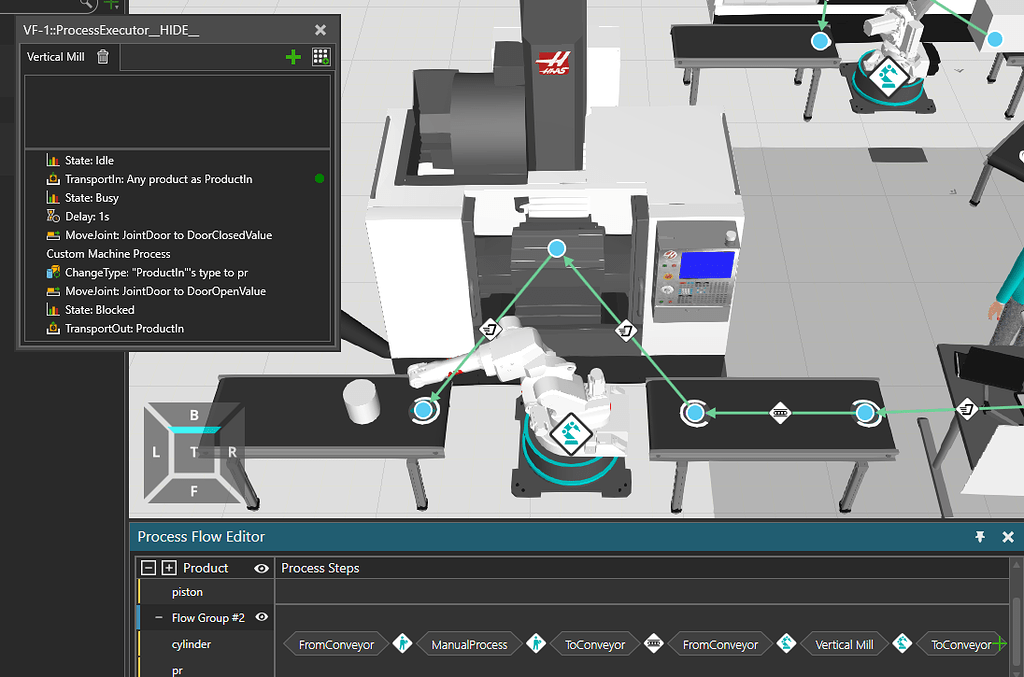Select the Vertical Mill process step
This screenshot has width=1024, height=677.
click(x=844, y=644)
